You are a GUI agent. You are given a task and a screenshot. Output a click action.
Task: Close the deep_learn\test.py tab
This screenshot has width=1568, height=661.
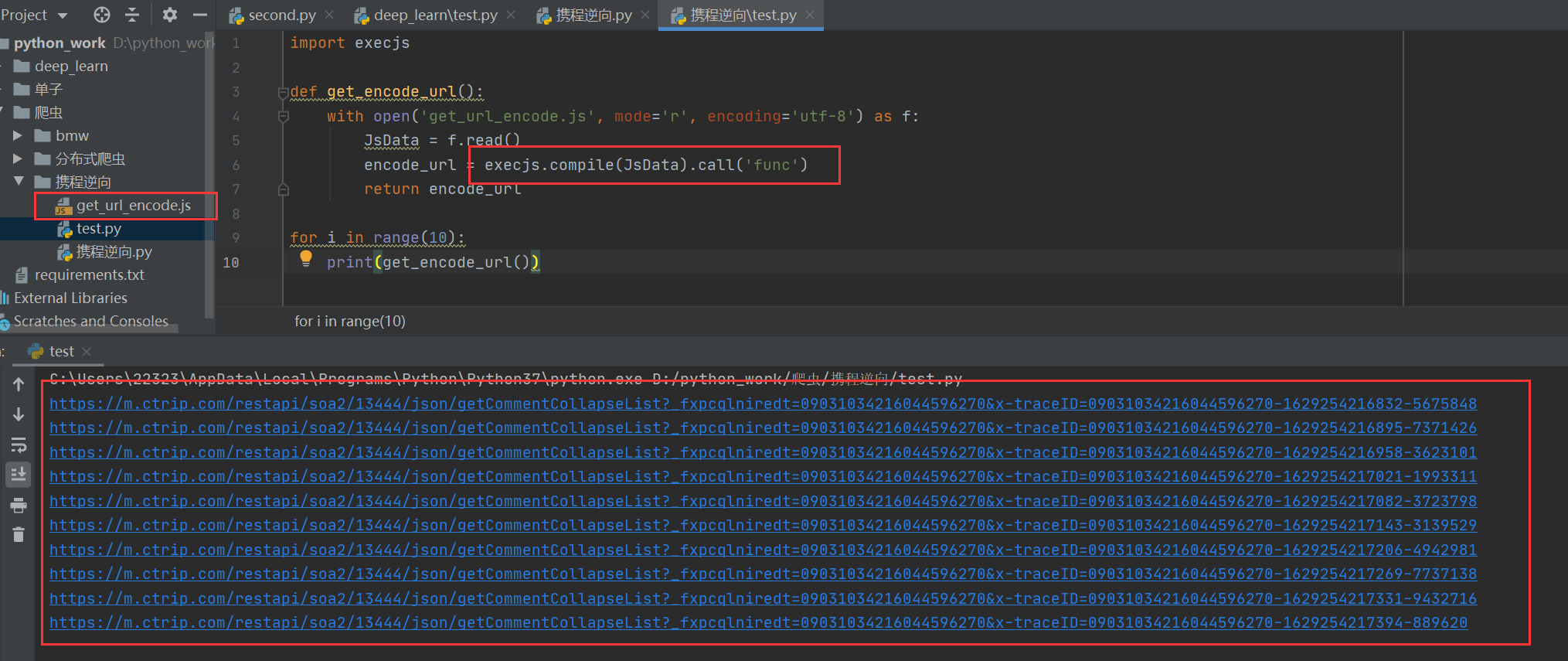coord(511,15)
